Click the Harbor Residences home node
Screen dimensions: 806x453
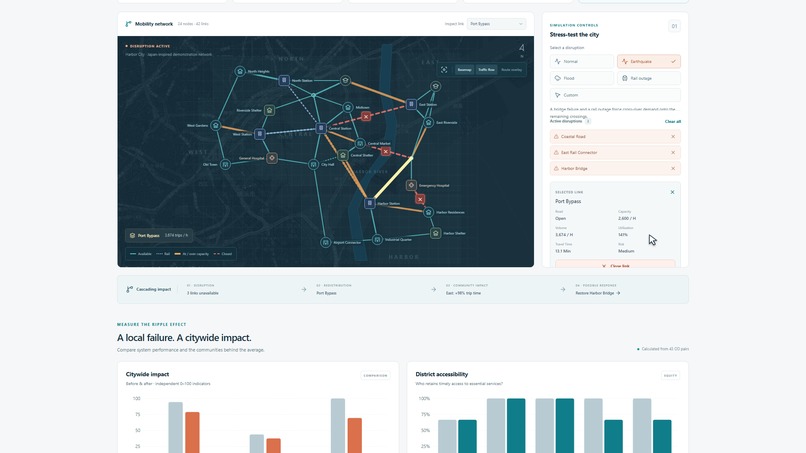point(428,212)
